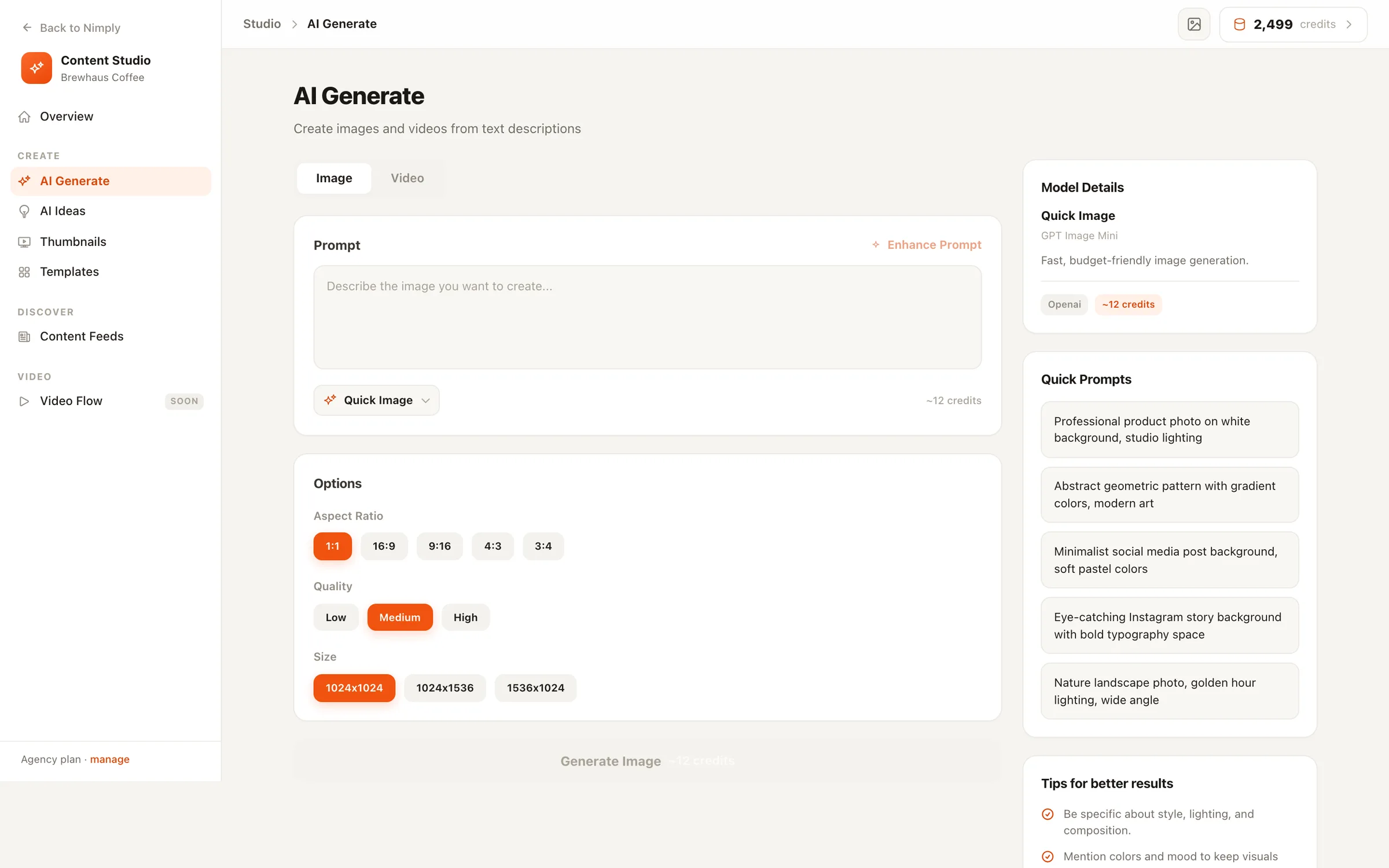
Task: Open AI Ideas in the sidebar
Action: pyautogui.click(x=111, y=211)
